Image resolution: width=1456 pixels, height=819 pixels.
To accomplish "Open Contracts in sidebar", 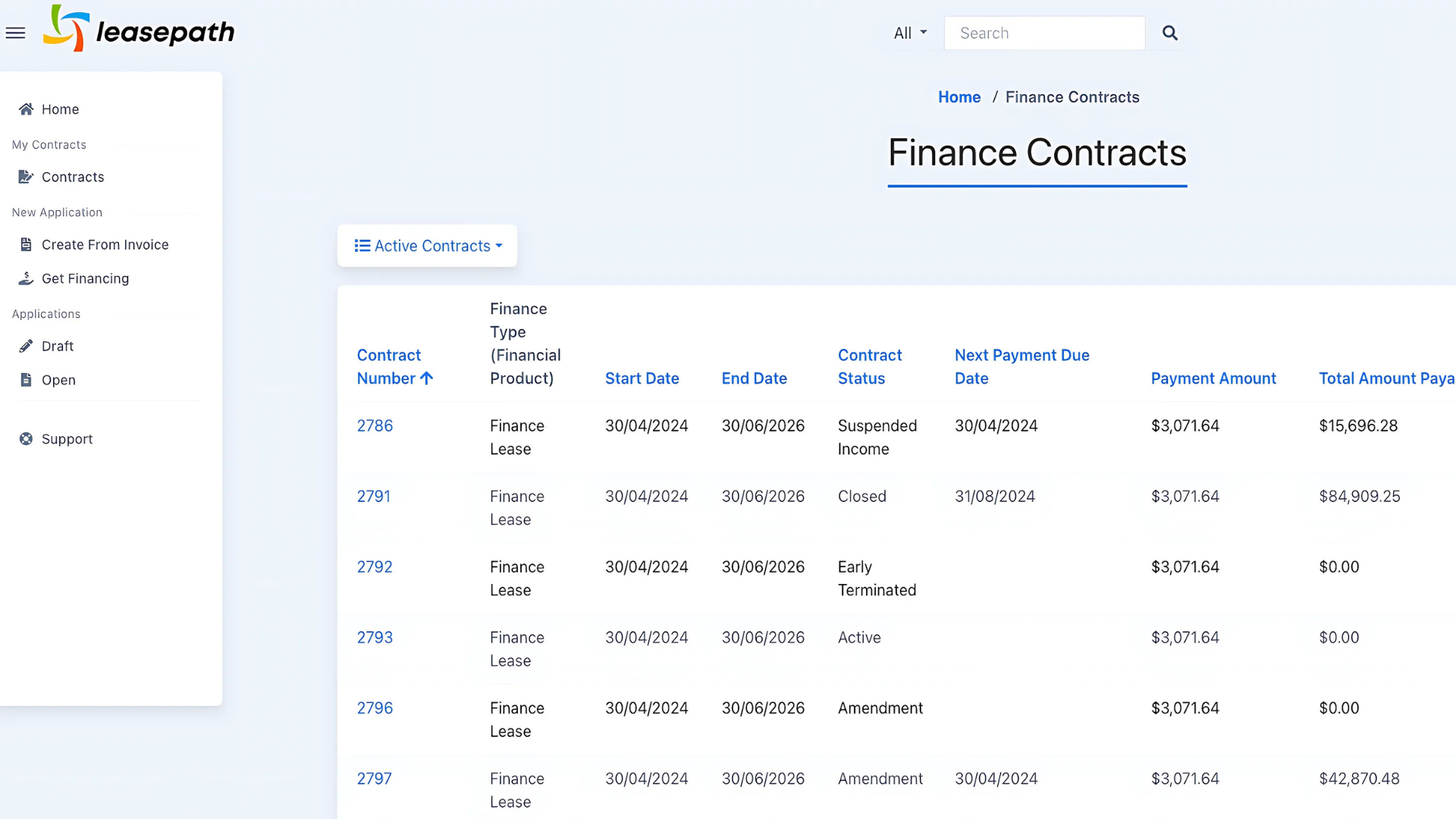I will (x=73, y=177).
